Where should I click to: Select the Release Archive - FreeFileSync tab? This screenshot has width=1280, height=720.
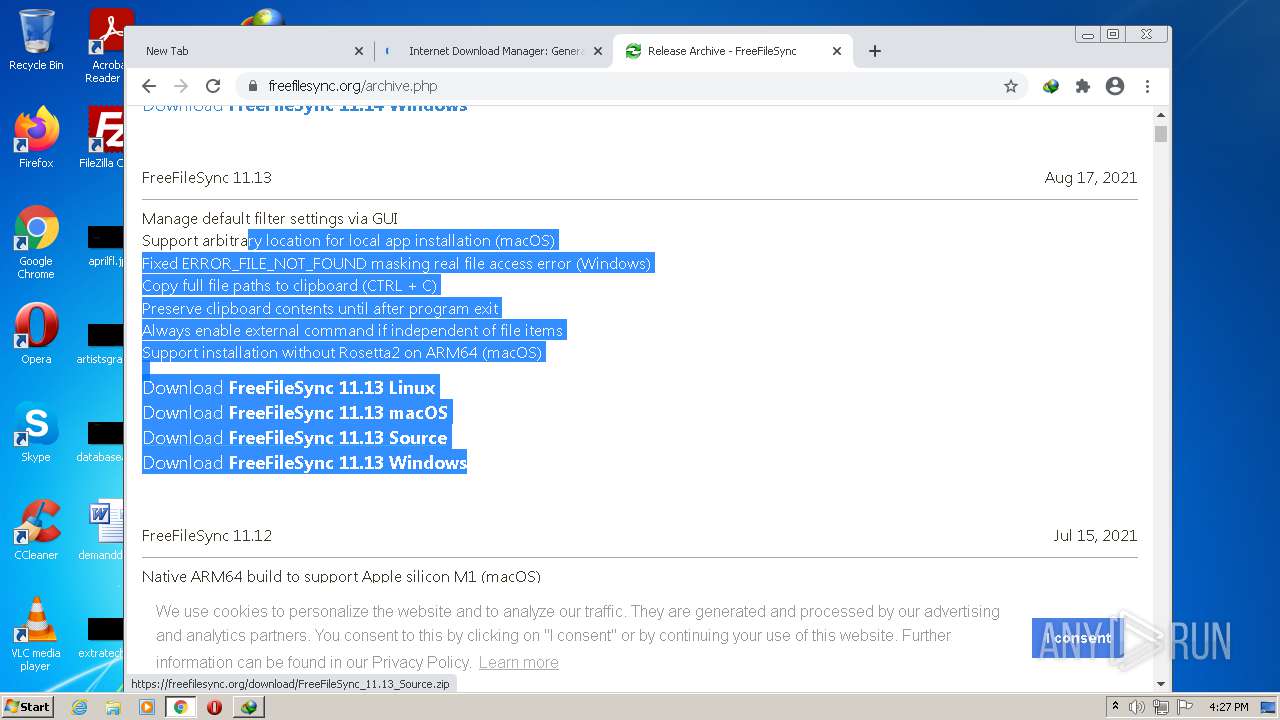click(733, 51)
